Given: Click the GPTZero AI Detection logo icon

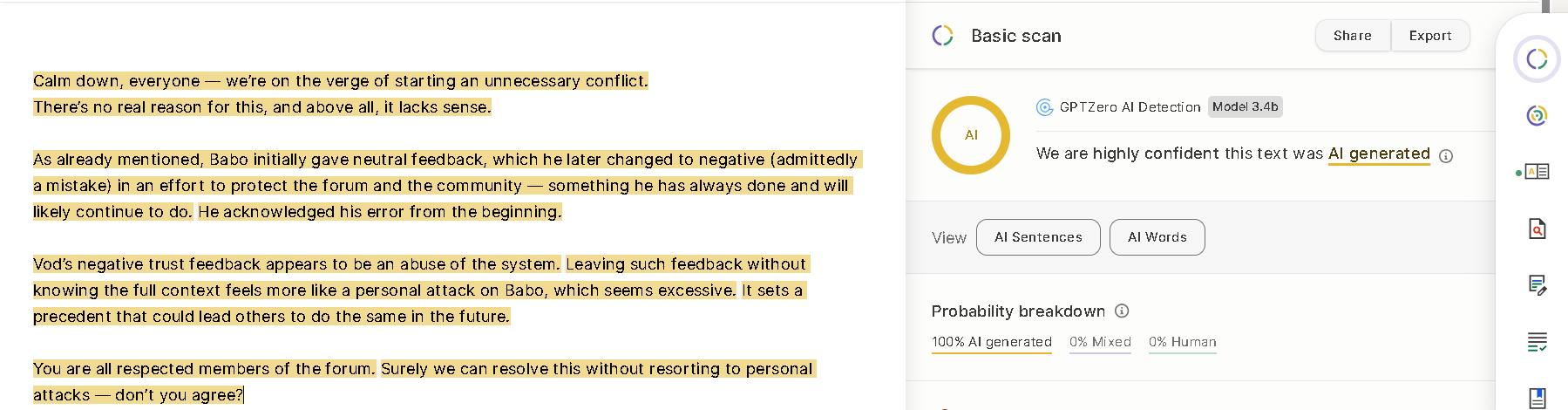Looking at the screenshot, I should [1044, 107].
